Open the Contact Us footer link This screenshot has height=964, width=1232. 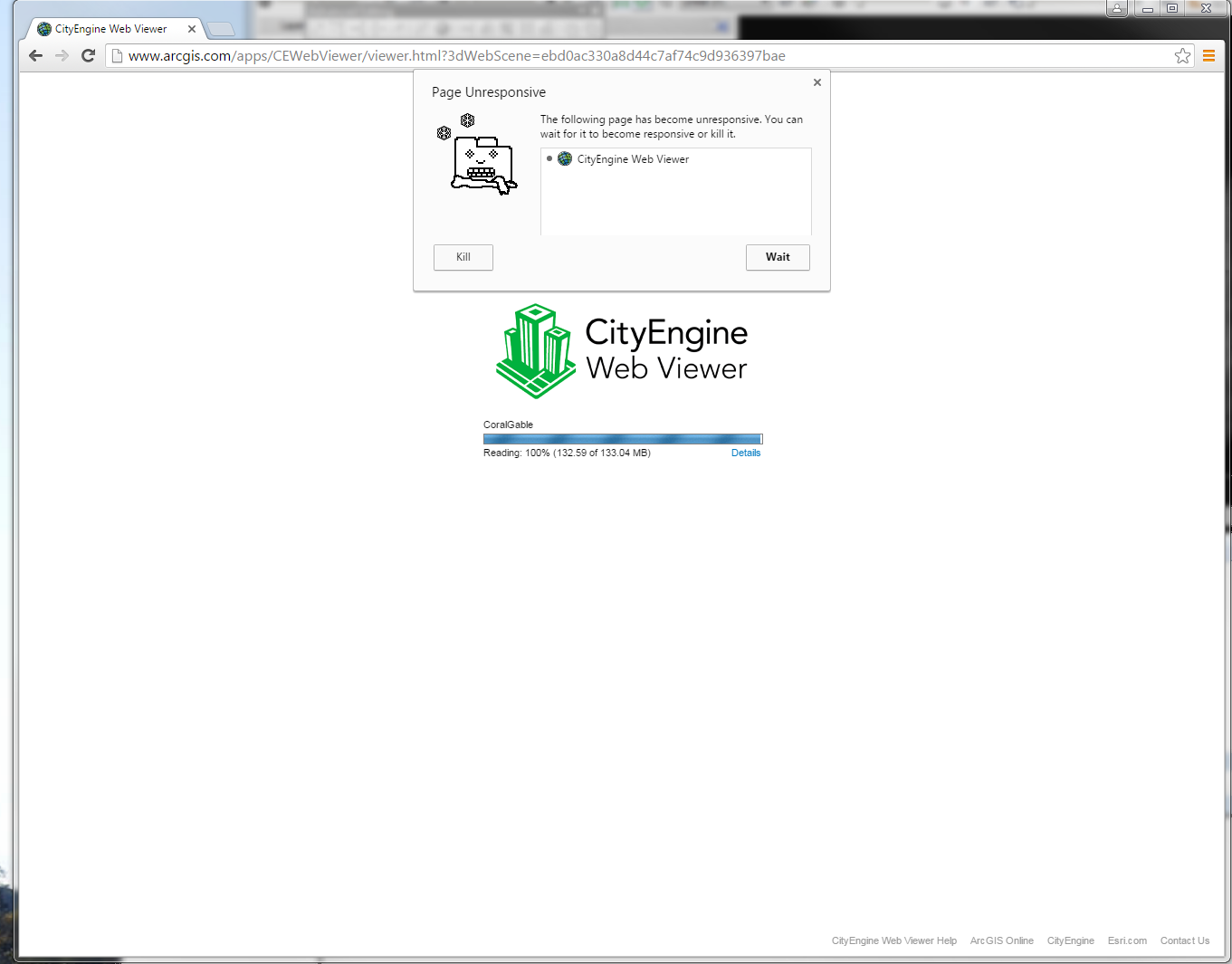(1185, 941)
